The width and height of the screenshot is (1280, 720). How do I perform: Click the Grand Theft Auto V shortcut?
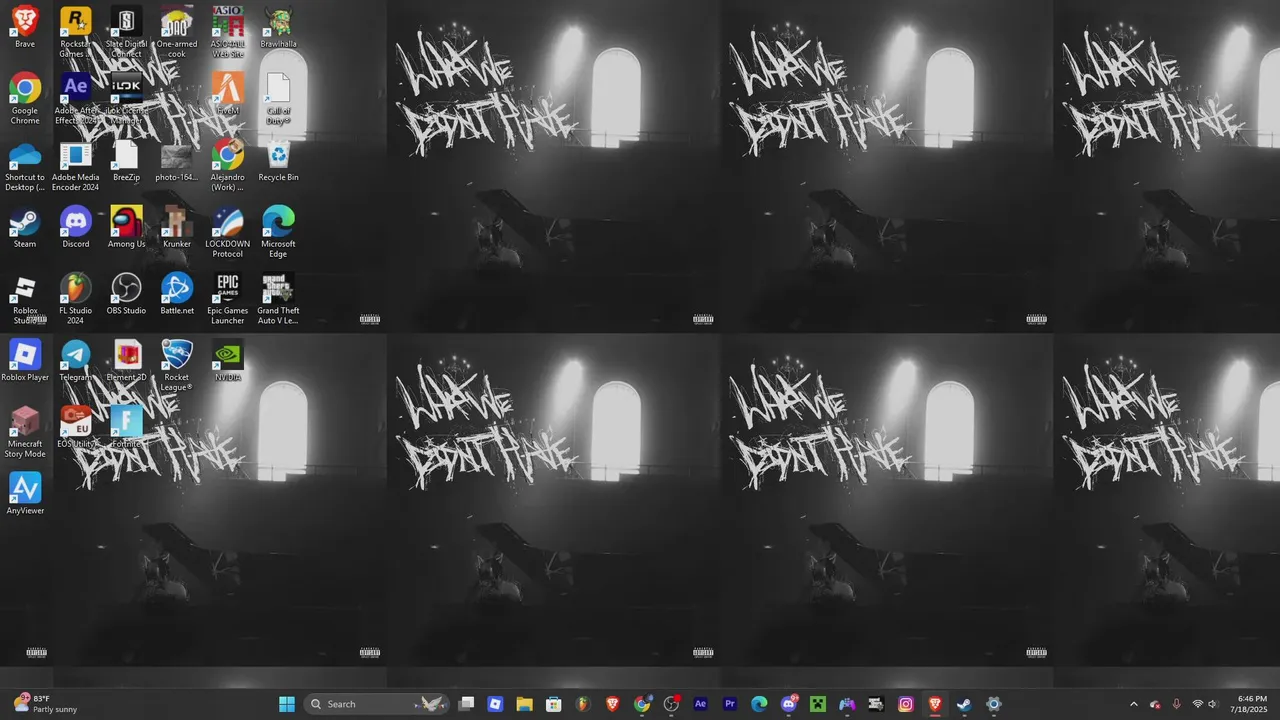[278, 299]
